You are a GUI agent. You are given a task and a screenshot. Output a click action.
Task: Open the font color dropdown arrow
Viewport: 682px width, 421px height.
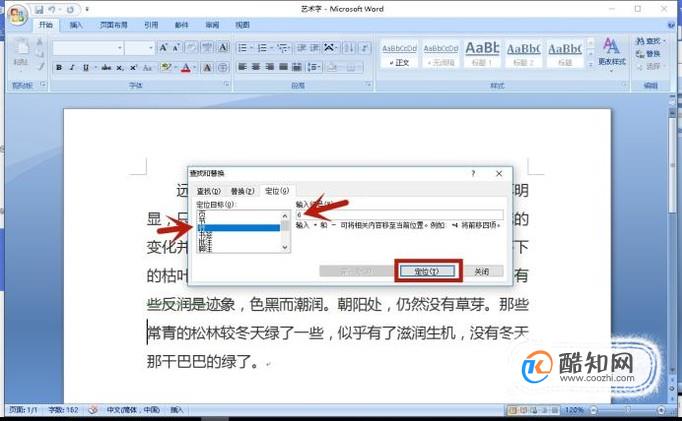194,67
